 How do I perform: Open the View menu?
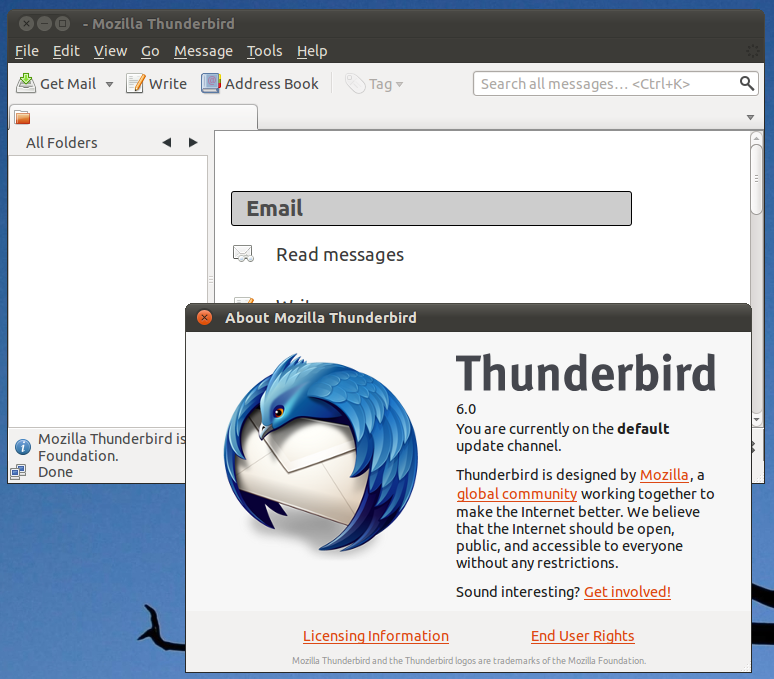tap(111, 51)
